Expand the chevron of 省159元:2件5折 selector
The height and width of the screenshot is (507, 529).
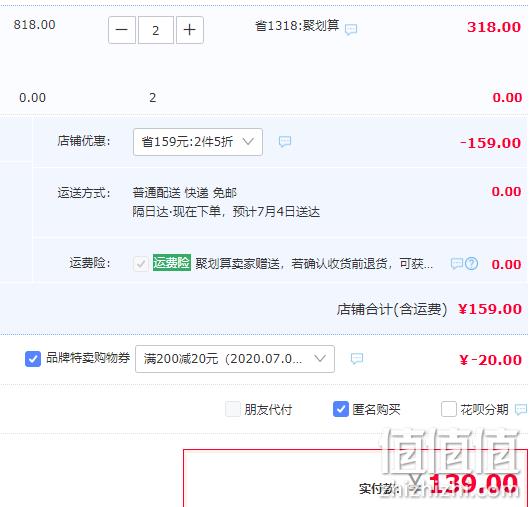(248, 141)
